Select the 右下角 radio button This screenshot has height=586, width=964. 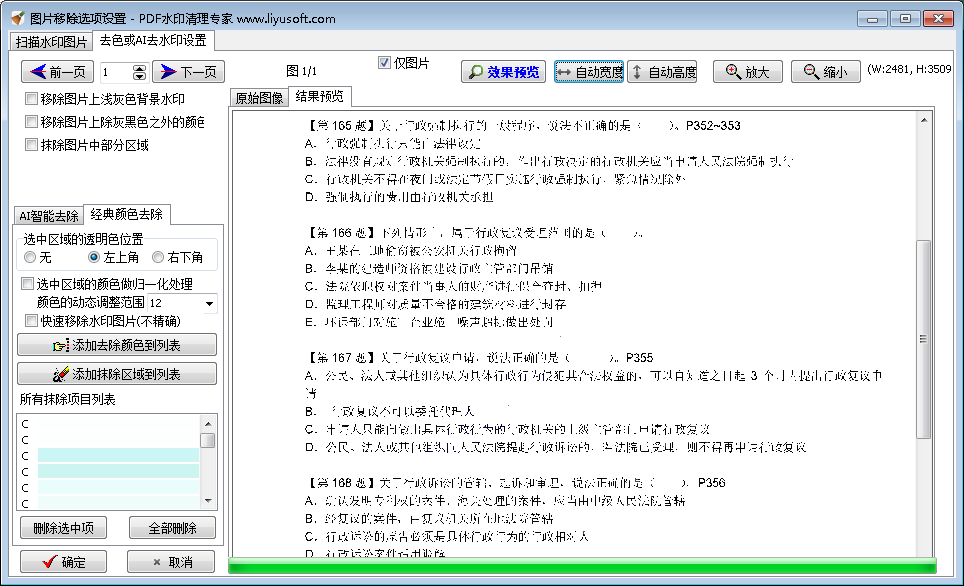[x=158, y=258]
